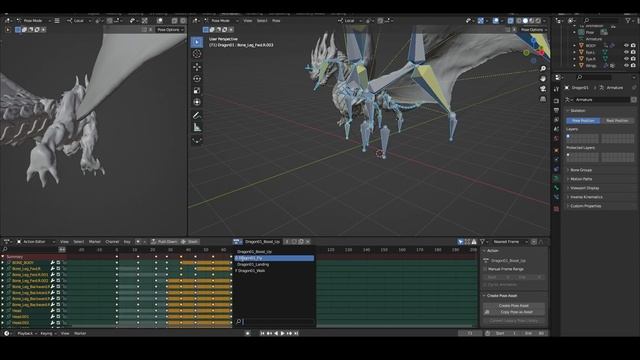Expand the Bone Groups panel
The image size is (640, 360).
[x=581, y=170]
